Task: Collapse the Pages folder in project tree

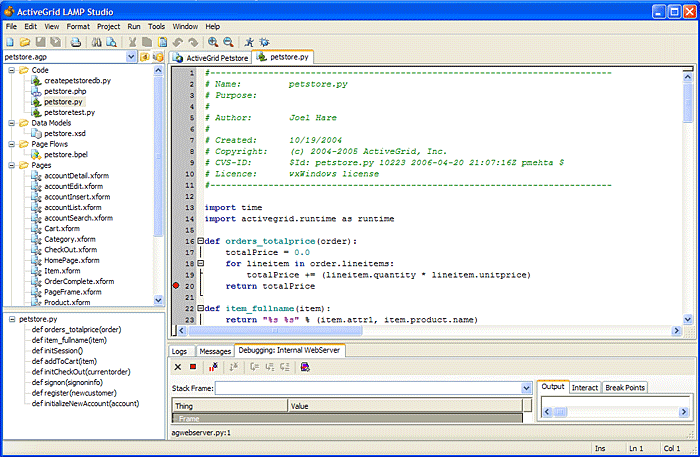Action: (x=11, y=165)
